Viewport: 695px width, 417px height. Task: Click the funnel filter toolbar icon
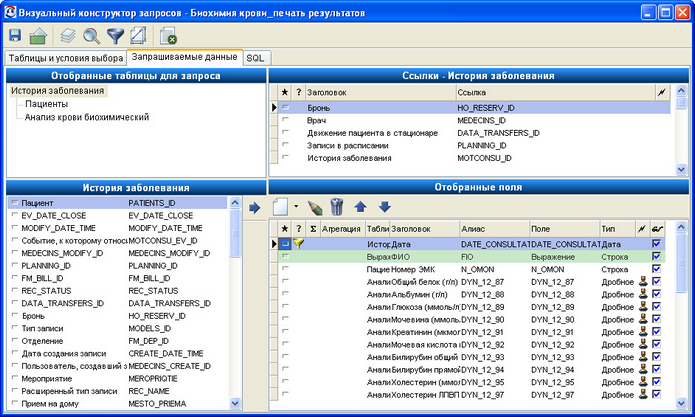115,35
